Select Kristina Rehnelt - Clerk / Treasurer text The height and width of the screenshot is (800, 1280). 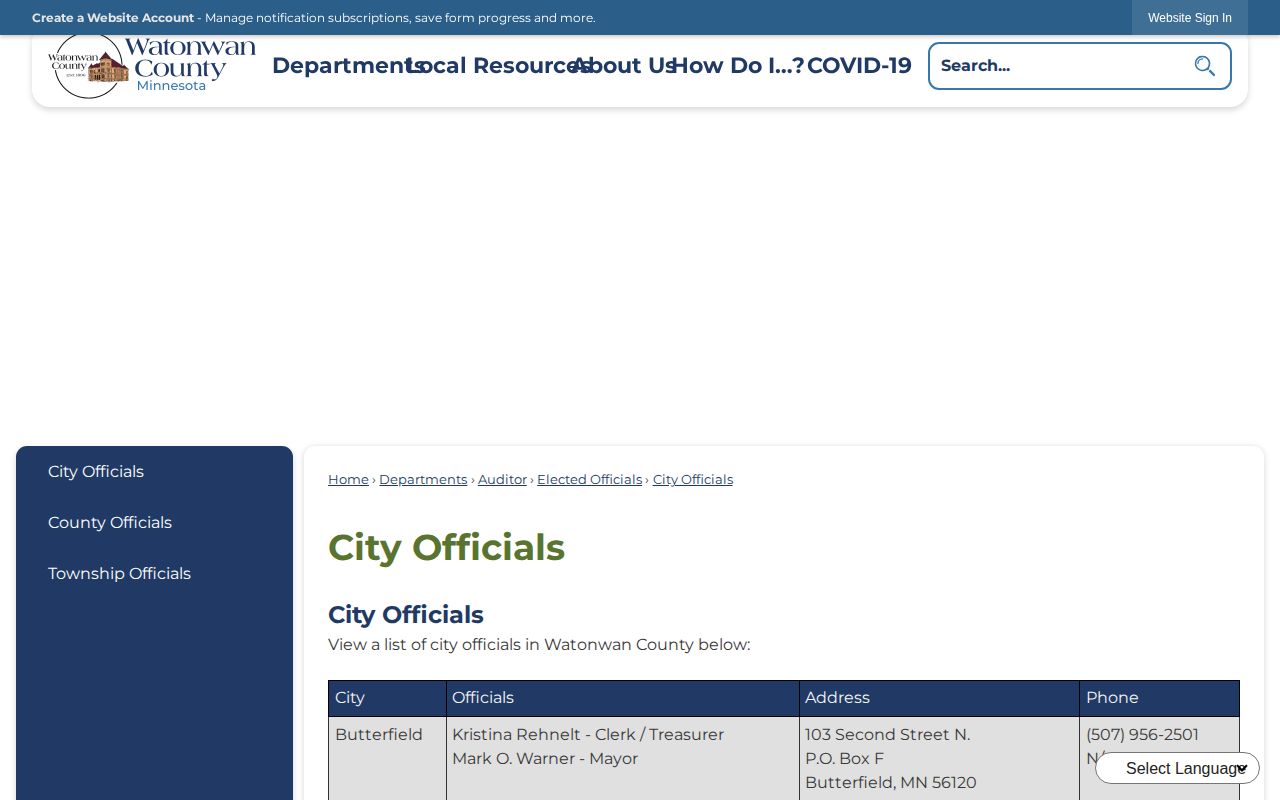(588, 735)
